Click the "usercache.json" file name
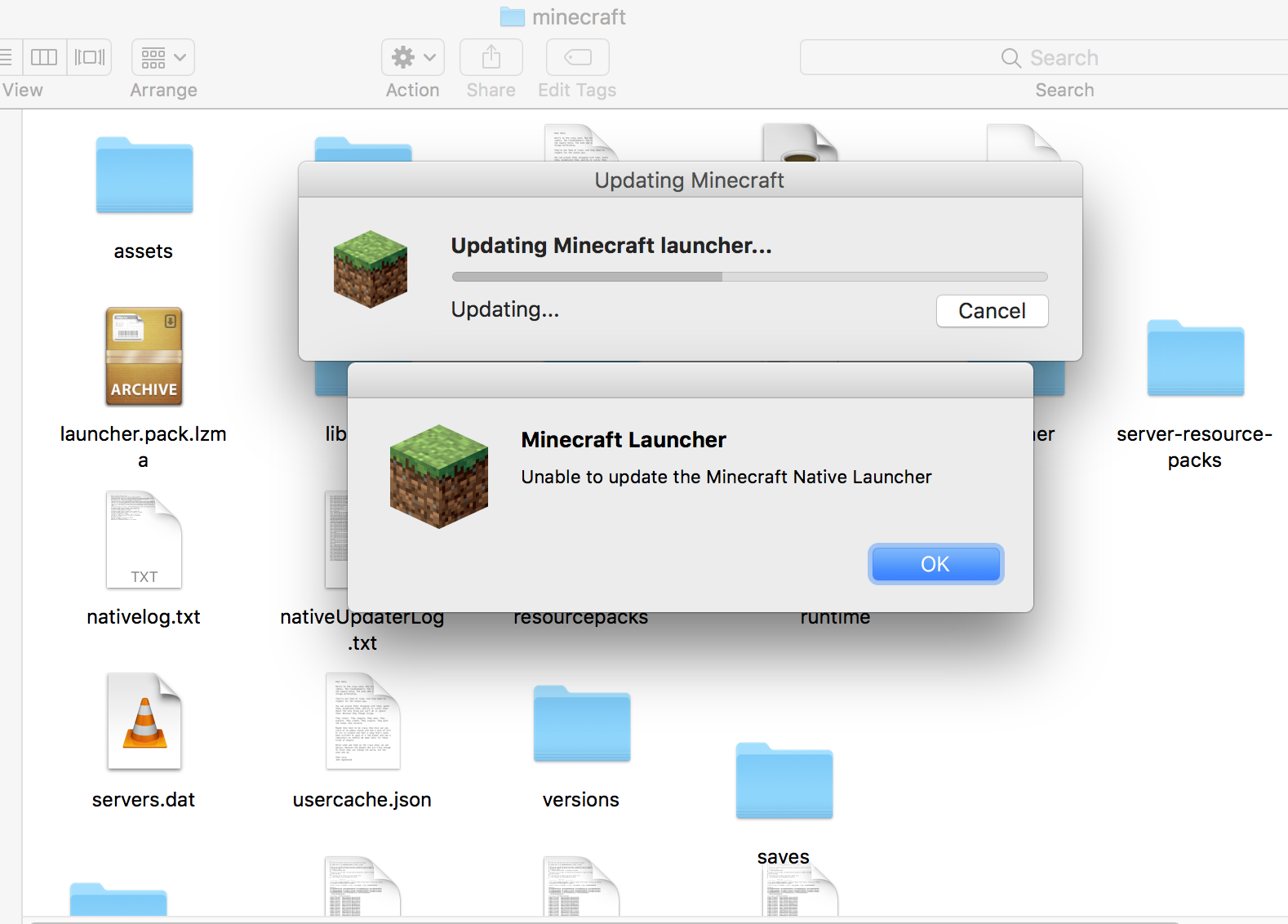The image size is (1288, 924). (x=362, y=800)
